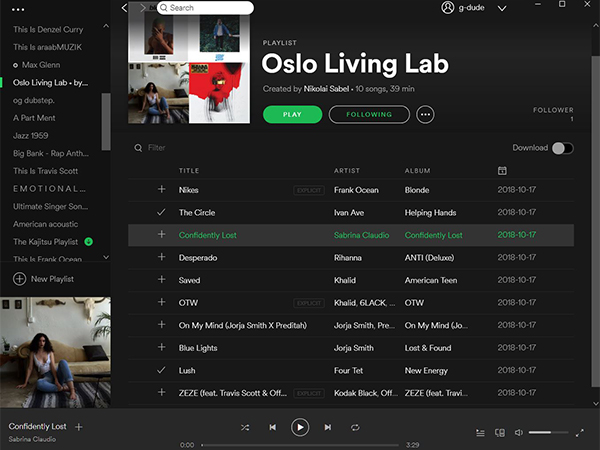Add OTW to library with plus icon

tap(161, 302)
